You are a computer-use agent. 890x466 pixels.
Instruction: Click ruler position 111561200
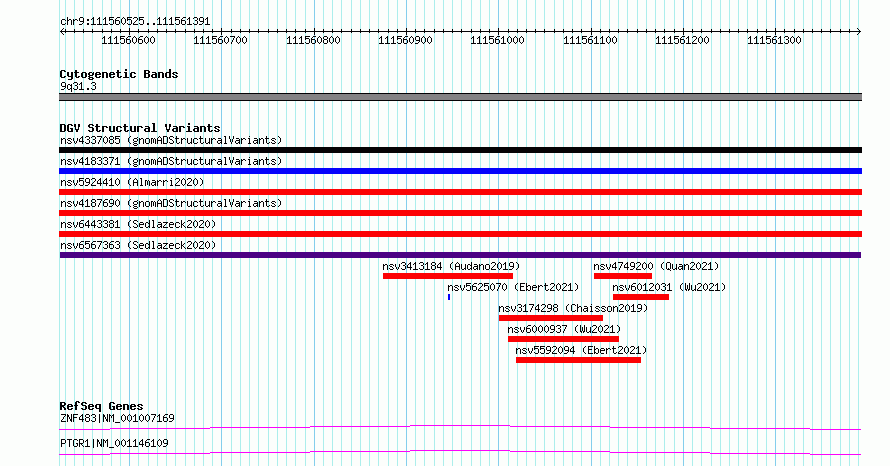click(x=682, y=40)
